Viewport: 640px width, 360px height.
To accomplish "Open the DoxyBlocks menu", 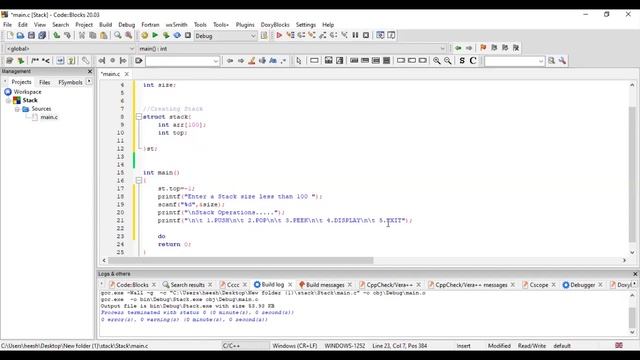I will tap(275, 24).
